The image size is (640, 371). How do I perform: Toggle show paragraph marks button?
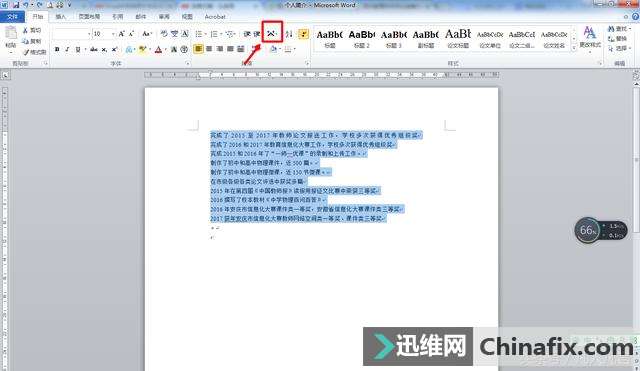pyautogui.click(x=303, y=34)
